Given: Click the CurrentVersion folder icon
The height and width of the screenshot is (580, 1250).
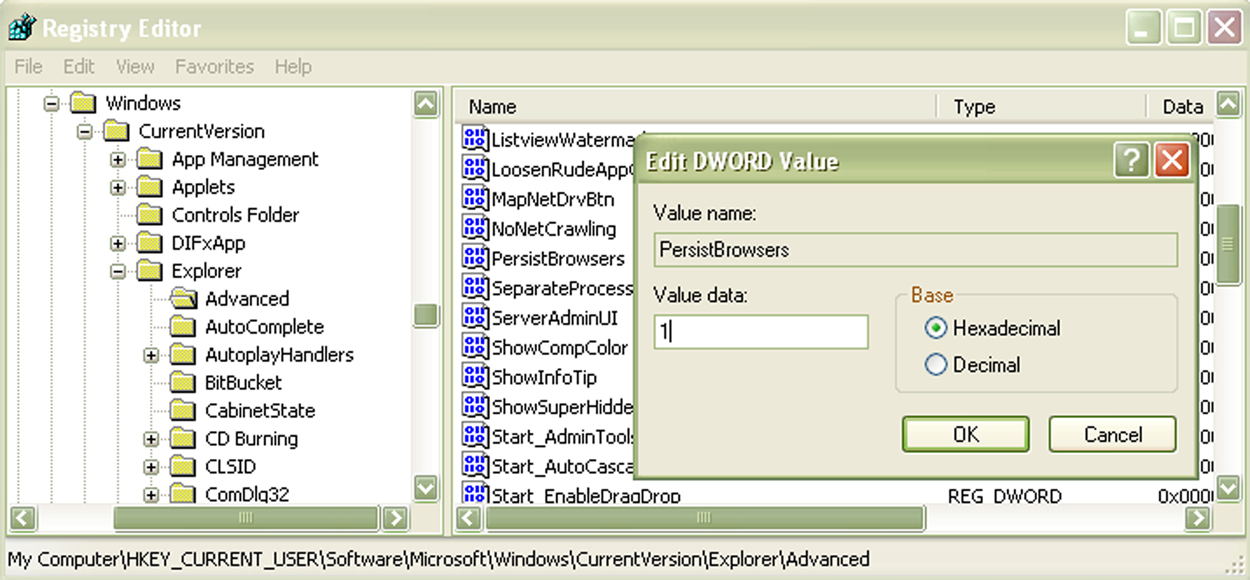Looking at the screenshot, I should tap(117, 130).
